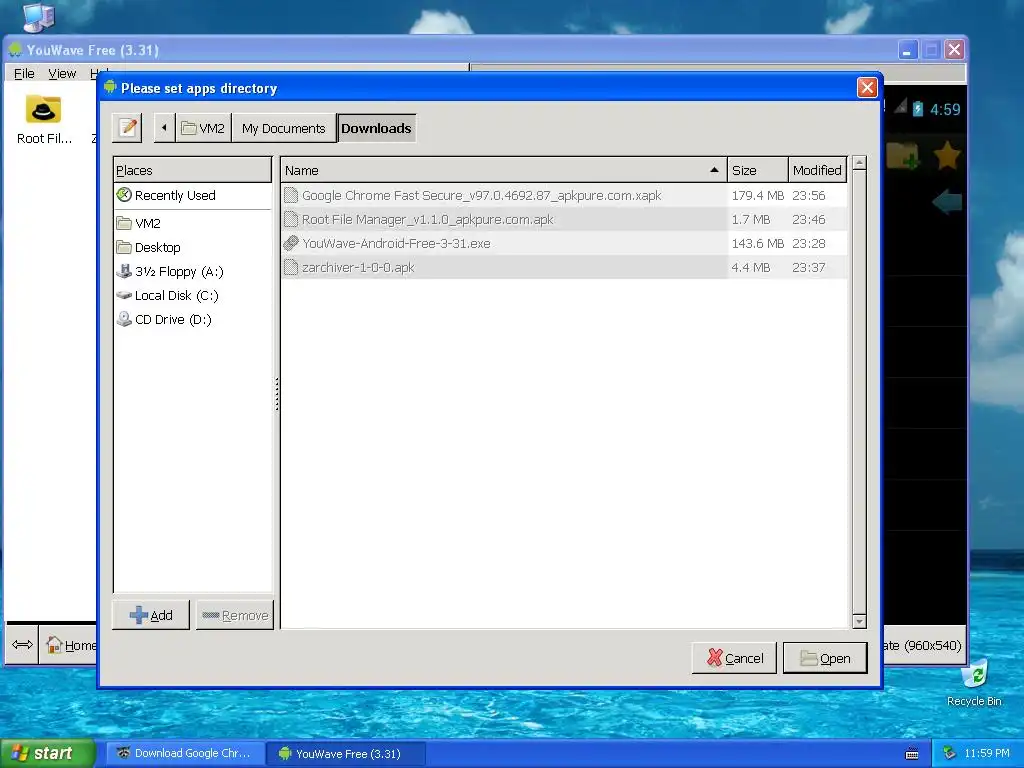The height and width of the screenshot is (768, 1024).
Task: Select the VM2 path bar button
Action: click(203, 128)
